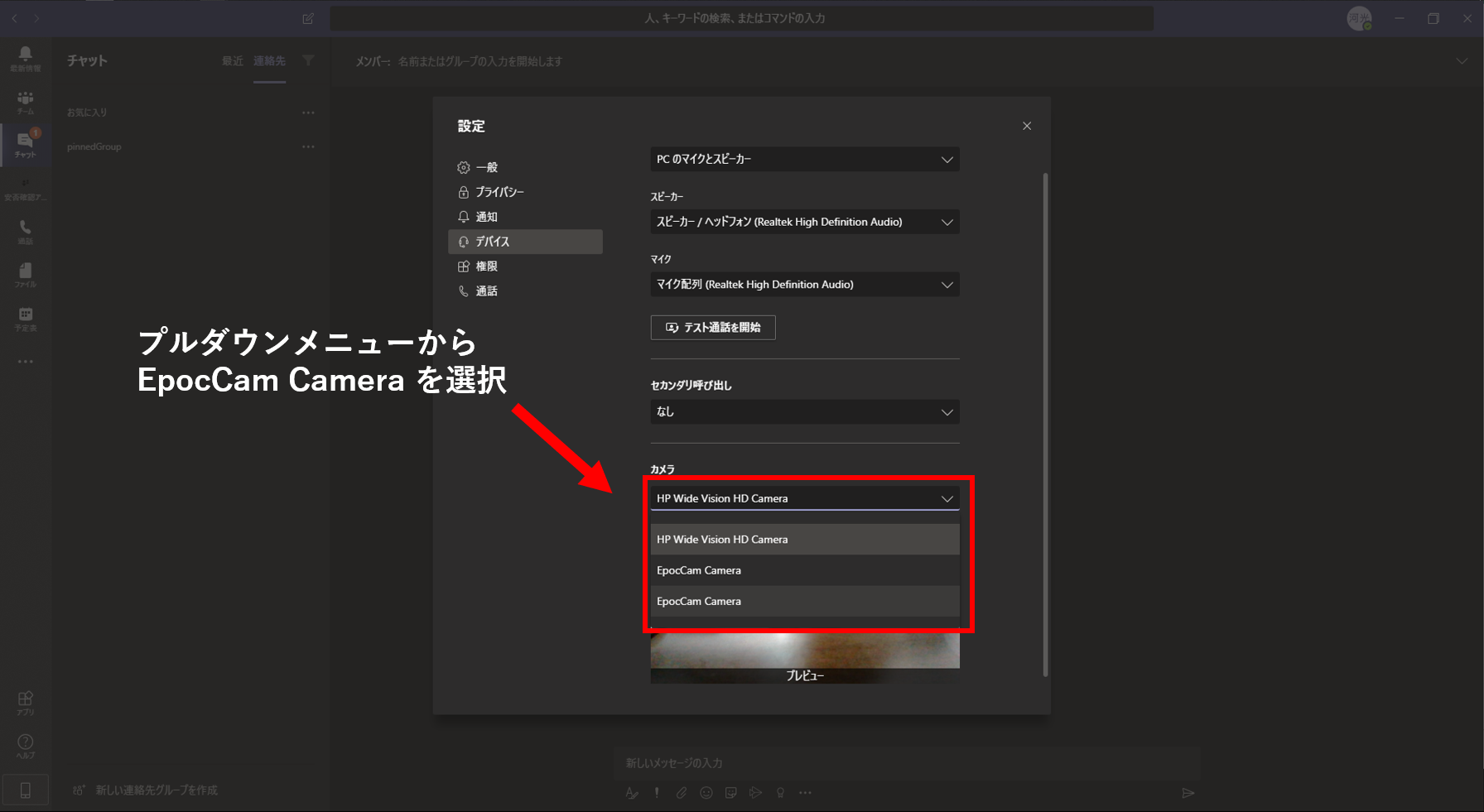Expand the secondary ringer dropdown
Image resolution: width=1484 pixels, height=812 pixels.
pyautogui.click(x=804, y=412)
